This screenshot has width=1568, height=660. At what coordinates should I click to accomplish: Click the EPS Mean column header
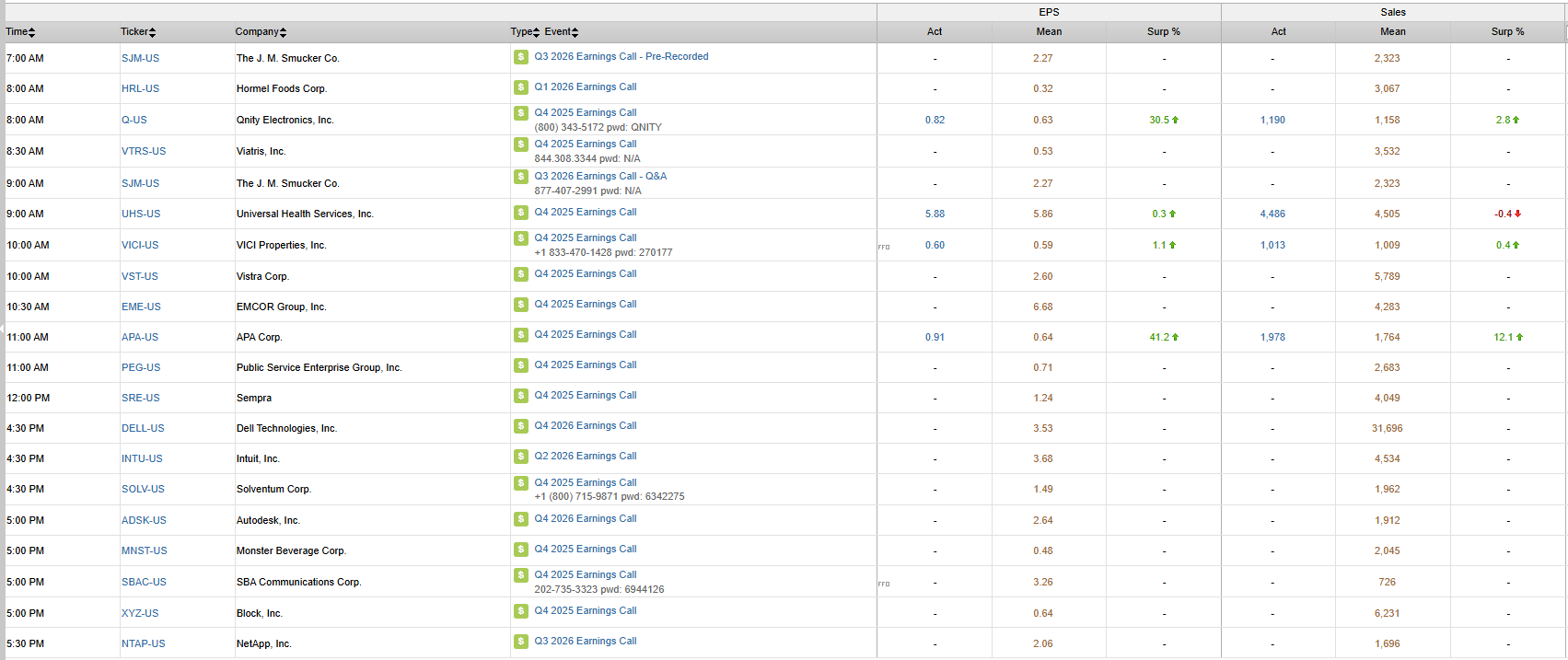tap(1049, 32)
